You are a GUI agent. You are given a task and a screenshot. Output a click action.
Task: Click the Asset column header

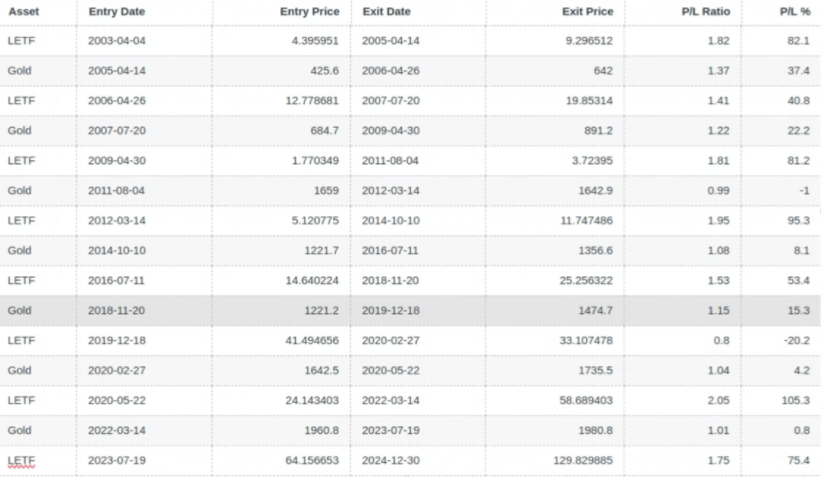23,11
